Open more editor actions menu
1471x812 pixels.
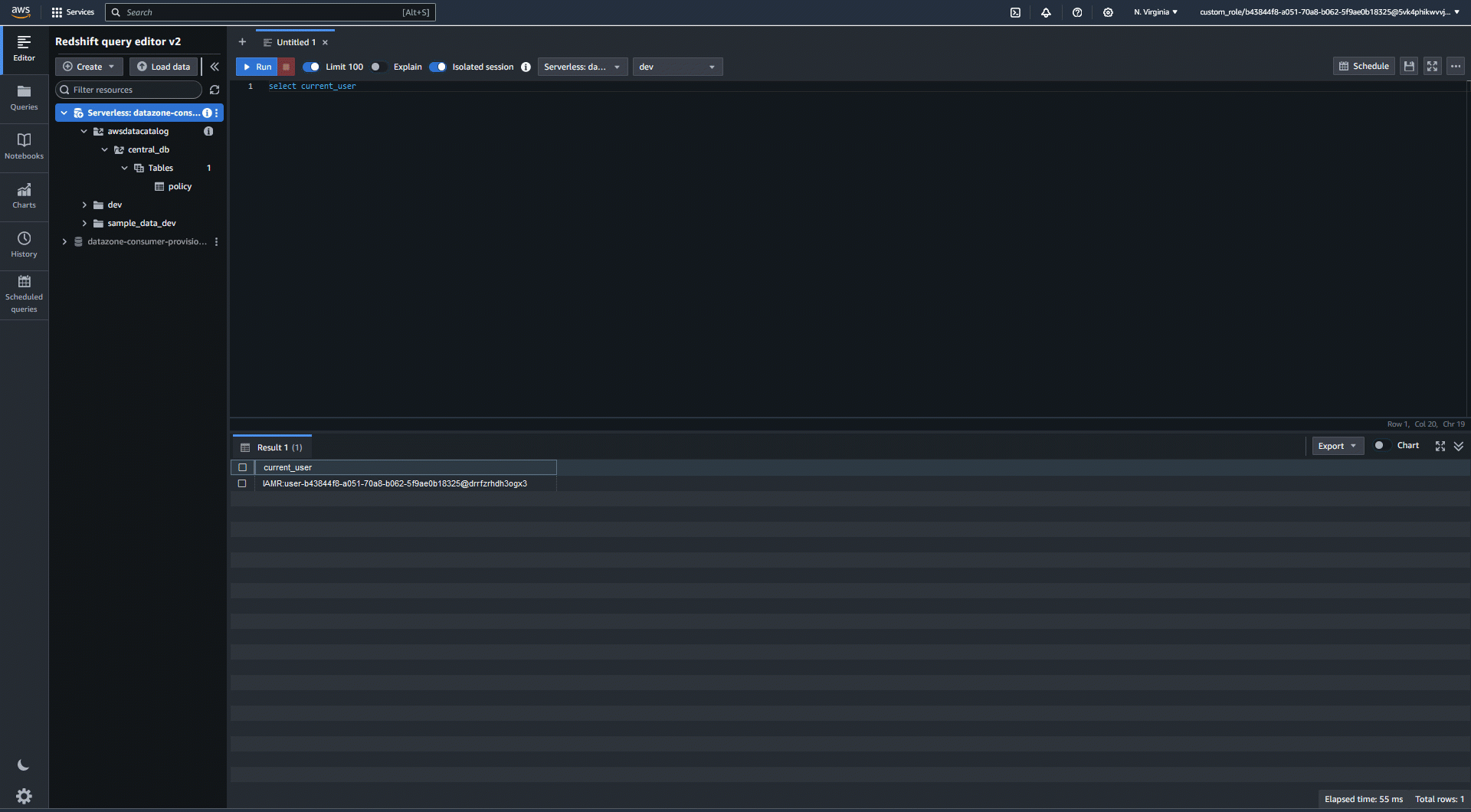[1456, 67]
